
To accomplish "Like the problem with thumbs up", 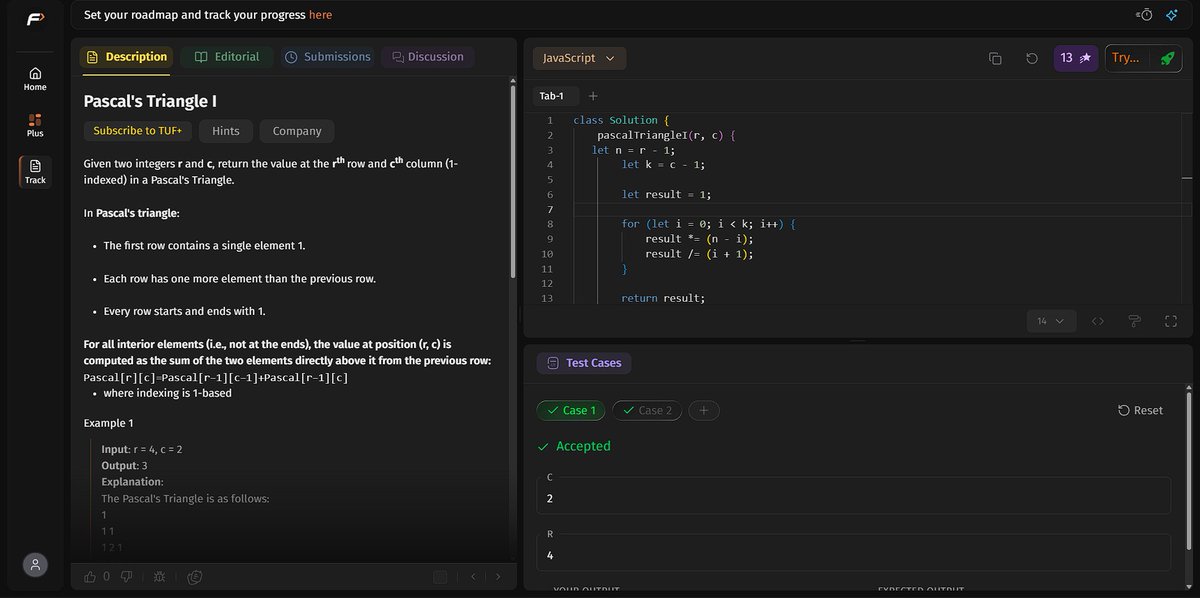I will pos(91,576).
